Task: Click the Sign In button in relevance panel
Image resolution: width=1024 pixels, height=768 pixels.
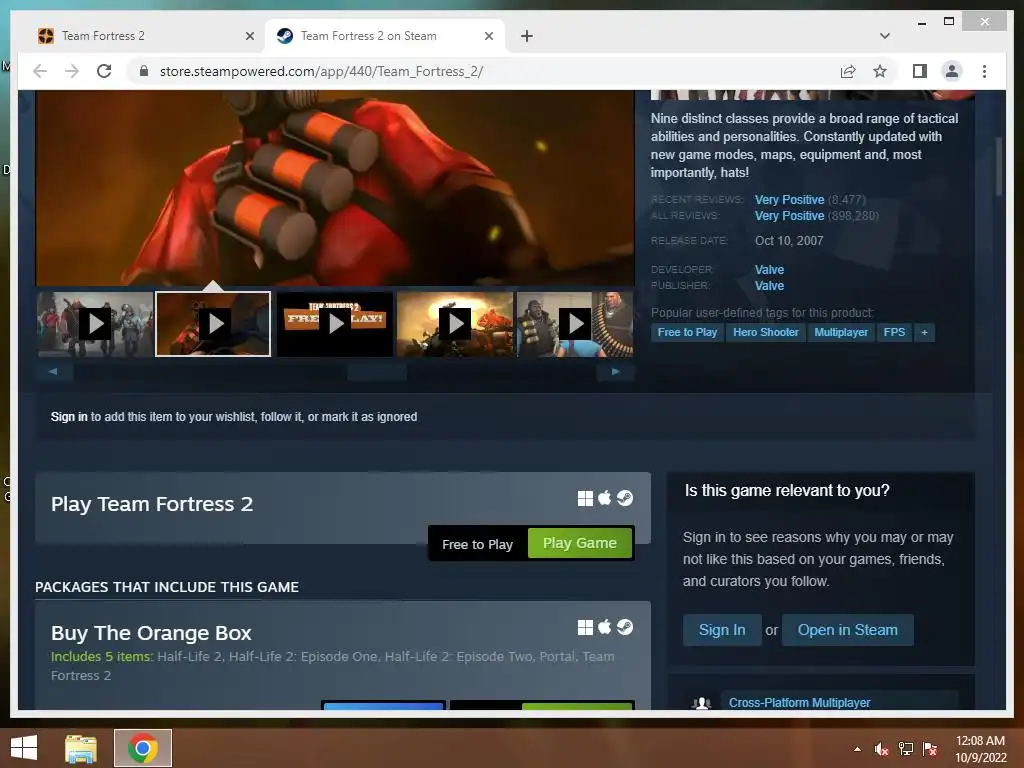Action: pos(722,630)
